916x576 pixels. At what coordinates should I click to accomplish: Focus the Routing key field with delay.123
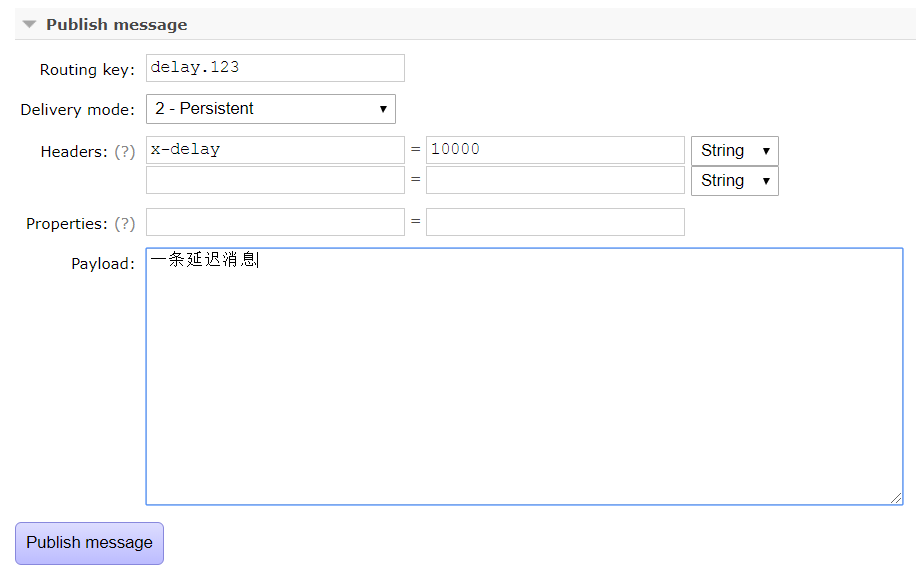pyautogui.click(x=275, y=68)
